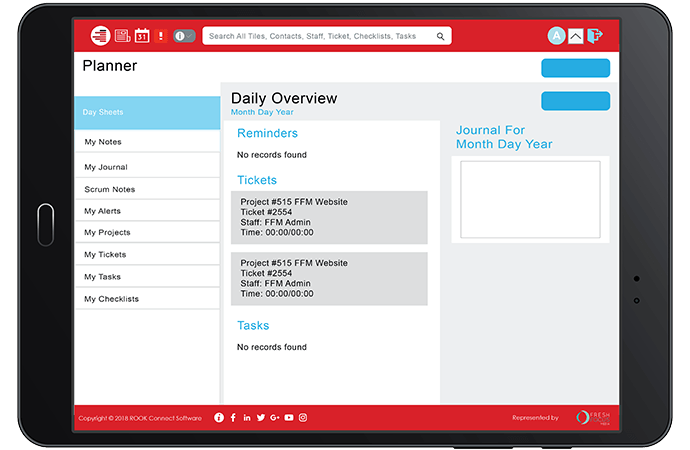Open Scrum Notes in the sidebar
Image resolution: width=690 pixels, height=450 pixels.
tap(147, 189)
